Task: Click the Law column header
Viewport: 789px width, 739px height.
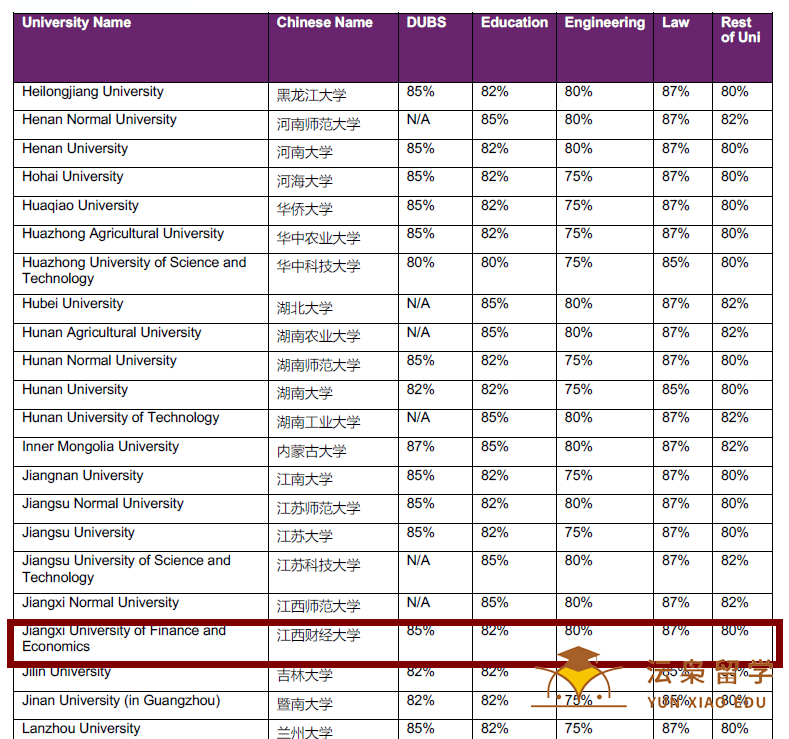Action: click(x=675, y=23)
